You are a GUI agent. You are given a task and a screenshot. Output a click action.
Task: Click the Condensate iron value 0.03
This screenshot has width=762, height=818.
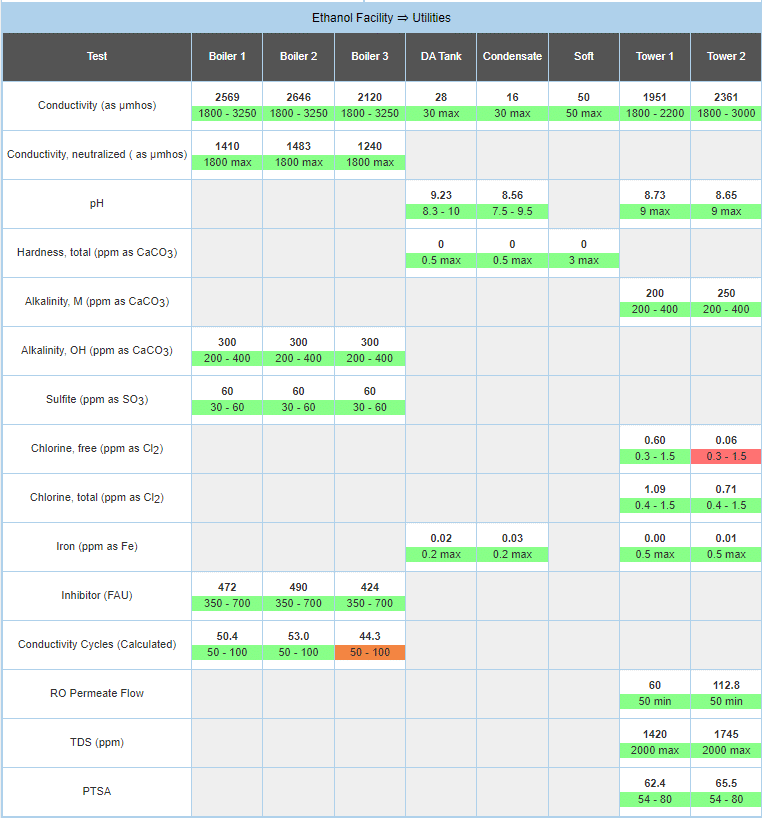[512, 538]
